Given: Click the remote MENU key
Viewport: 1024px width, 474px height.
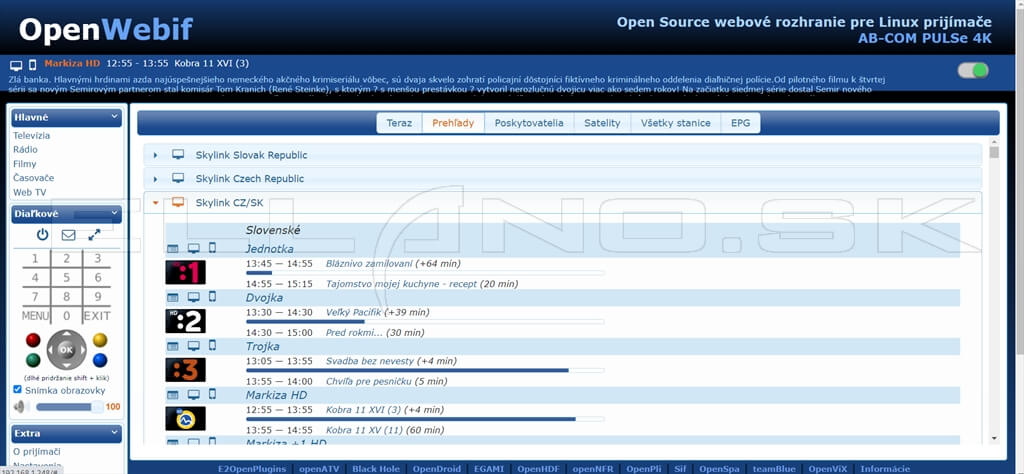Looking at the screenshot, I should (x=35, y=316).
